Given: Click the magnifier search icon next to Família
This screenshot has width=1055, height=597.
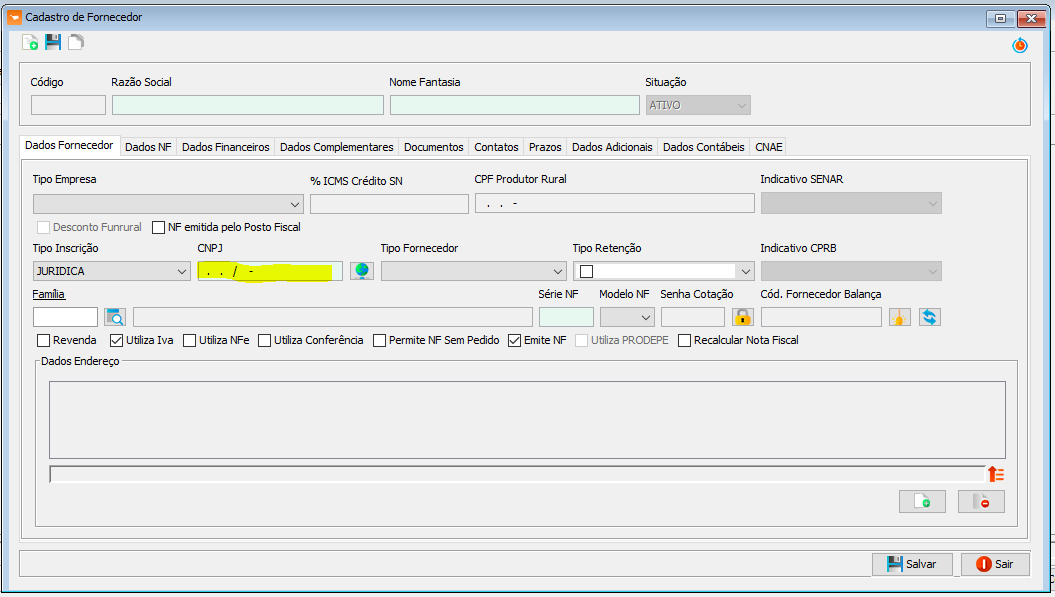Looking at the screenshot, I should (x=116, y=317).
